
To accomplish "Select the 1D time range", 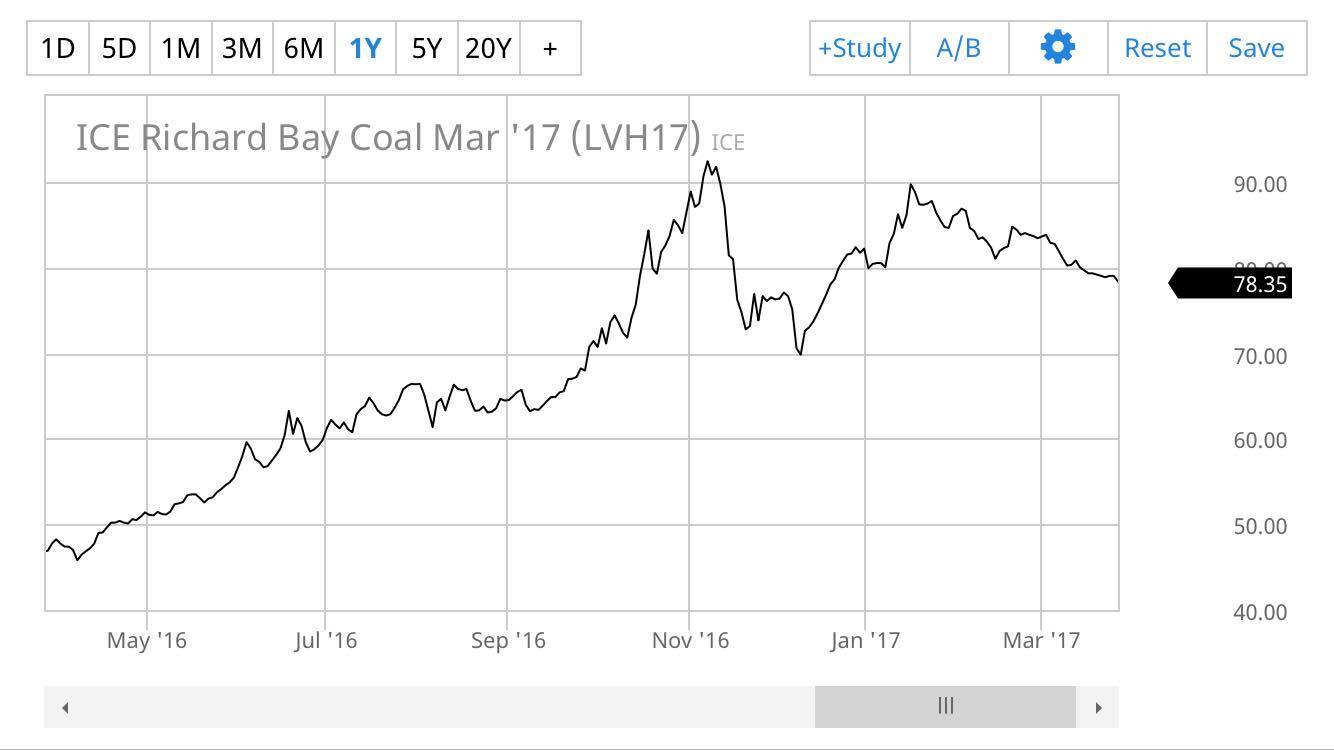I will (x=58, y=48).
